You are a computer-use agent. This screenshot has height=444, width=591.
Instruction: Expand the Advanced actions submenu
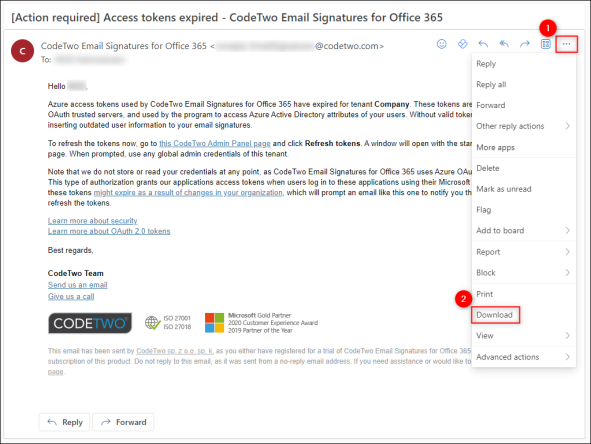(523, 357)
